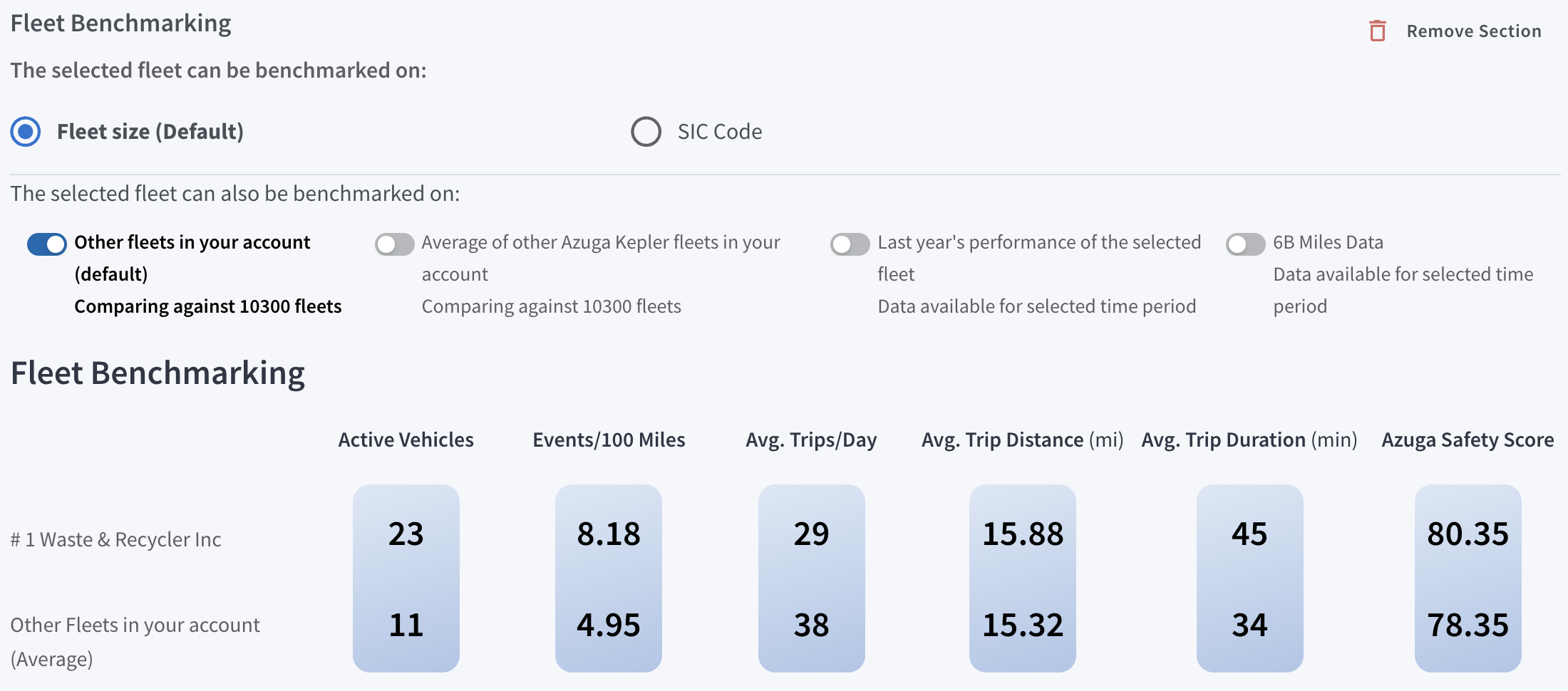
Task: Click the Active Vehicles value 23
Action: point(406,534)
